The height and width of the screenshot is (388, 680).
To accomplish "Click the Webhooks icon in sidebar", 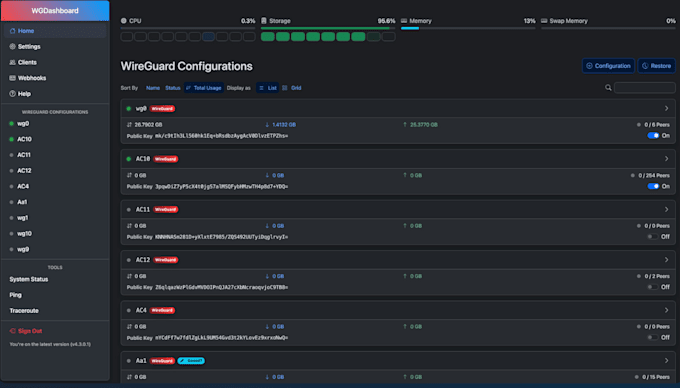I will pyautogui.click(x=13, y=78).
